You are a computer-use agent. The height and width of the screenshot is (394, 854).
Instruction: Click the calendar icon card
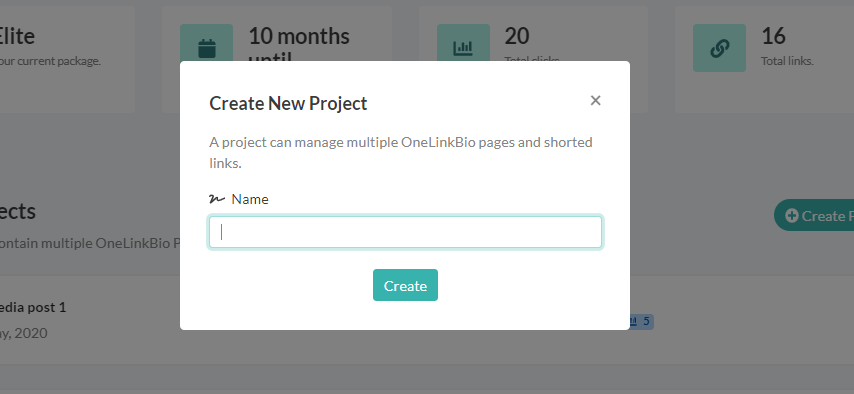click(x=206, y=48)
